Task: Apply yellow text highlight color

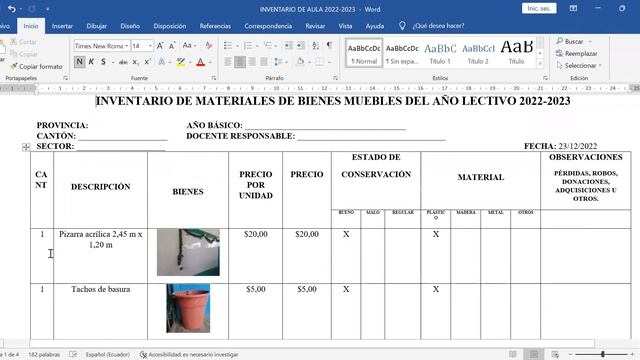Action: [x=181, y=62]
